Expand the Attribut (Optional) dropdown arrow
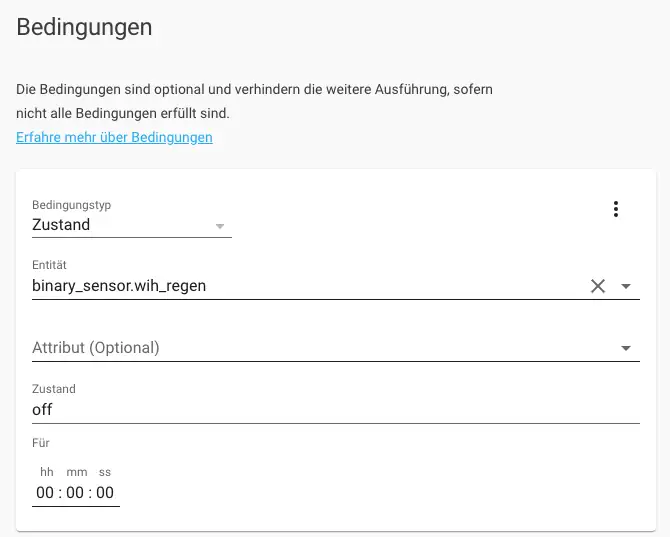Screen dimensions: 670x537 click(x=626, y=348)
